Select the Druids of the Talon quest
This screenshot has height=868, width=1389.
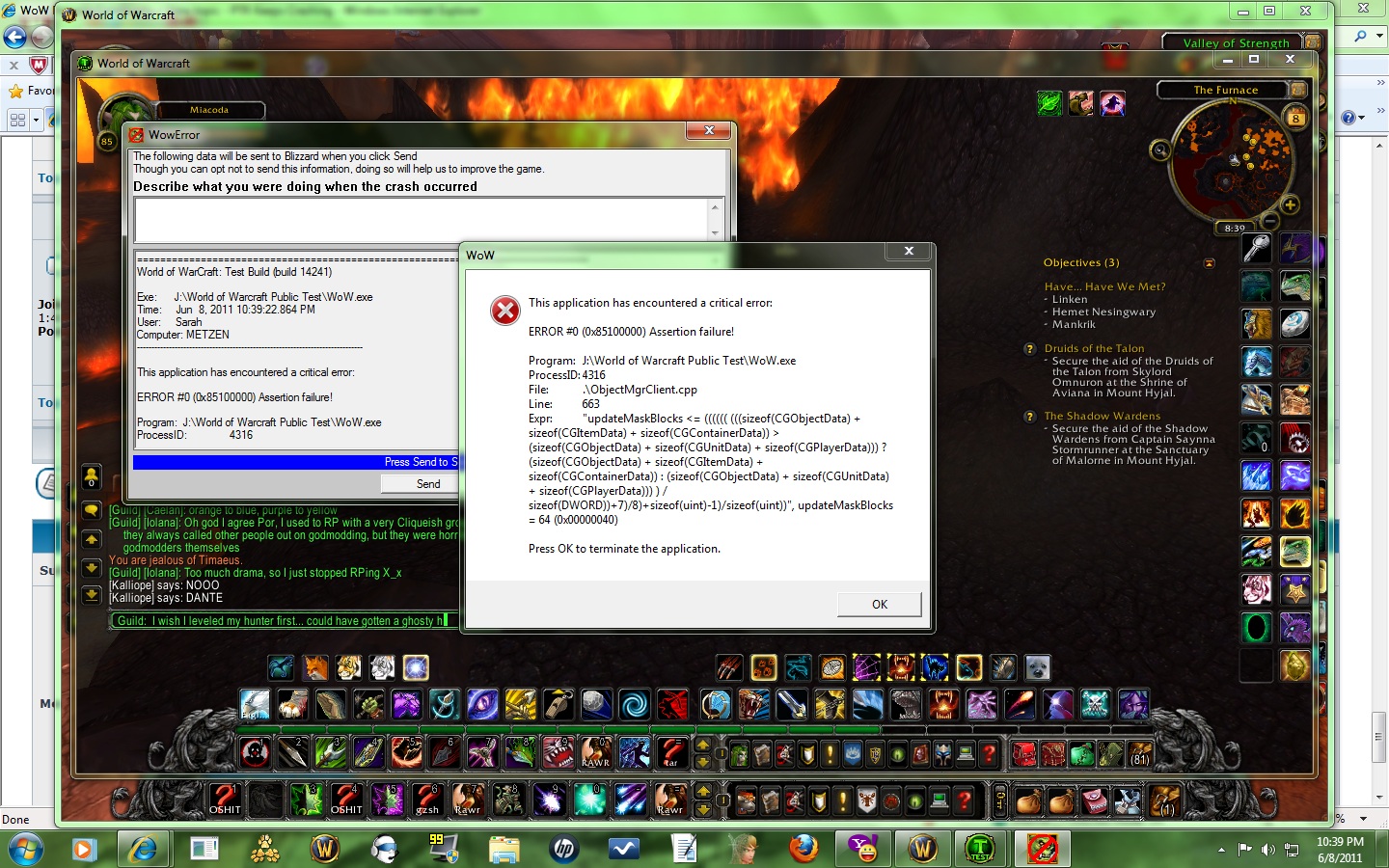tap(1094, 348)
